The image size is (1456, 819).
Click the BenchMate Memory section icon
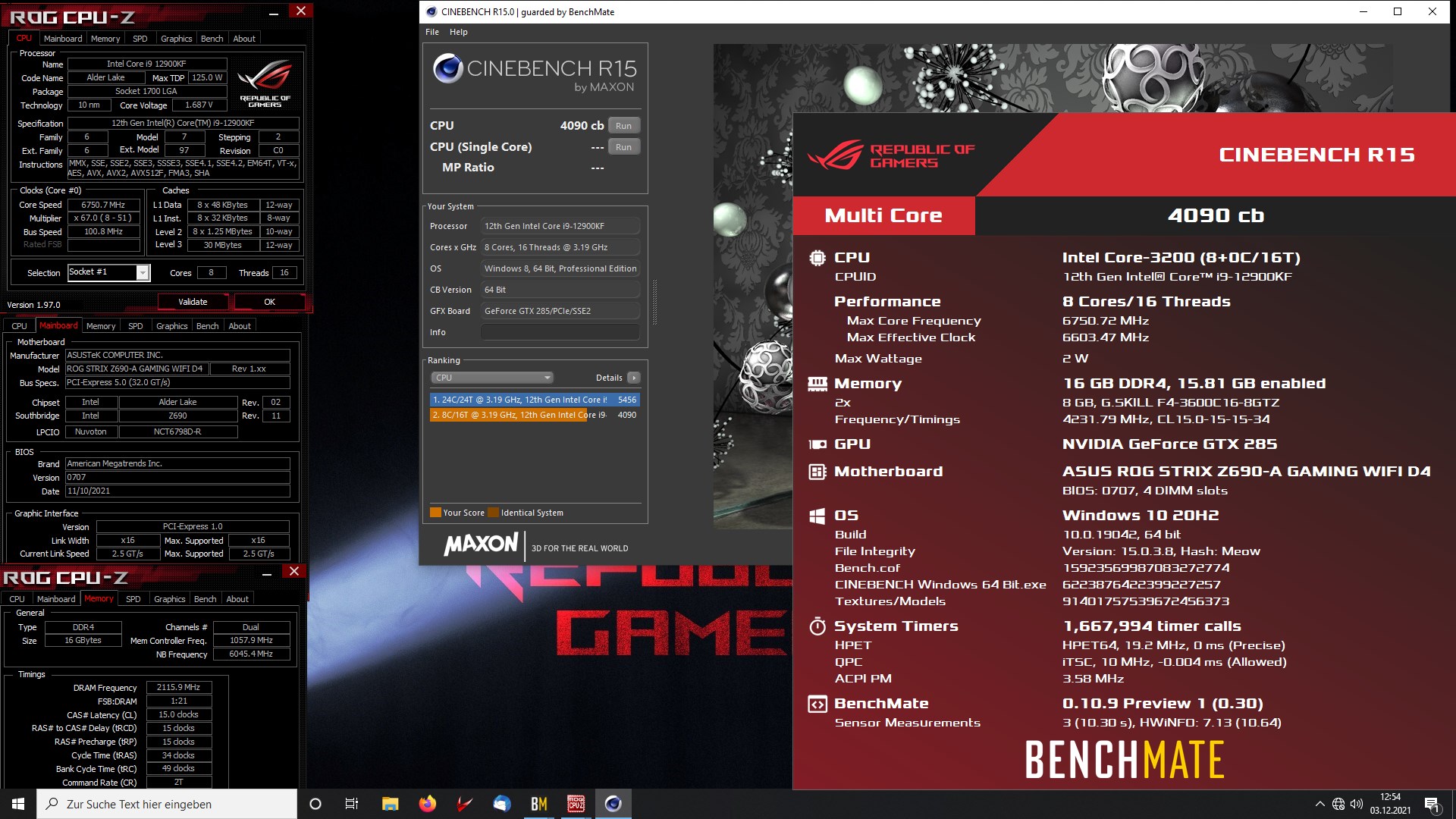point(817,384)
